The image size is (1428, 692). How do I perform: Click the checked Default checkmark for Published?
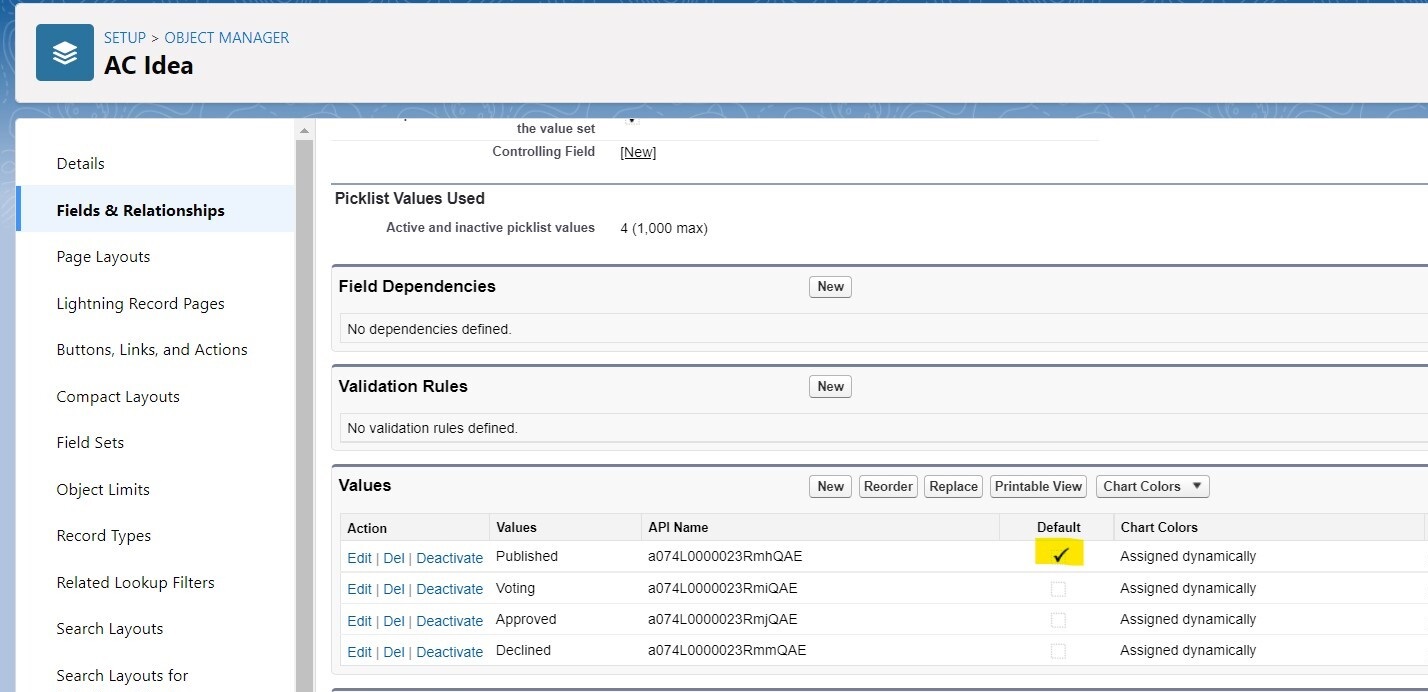pyautogui.click(x=1060, y=555)
